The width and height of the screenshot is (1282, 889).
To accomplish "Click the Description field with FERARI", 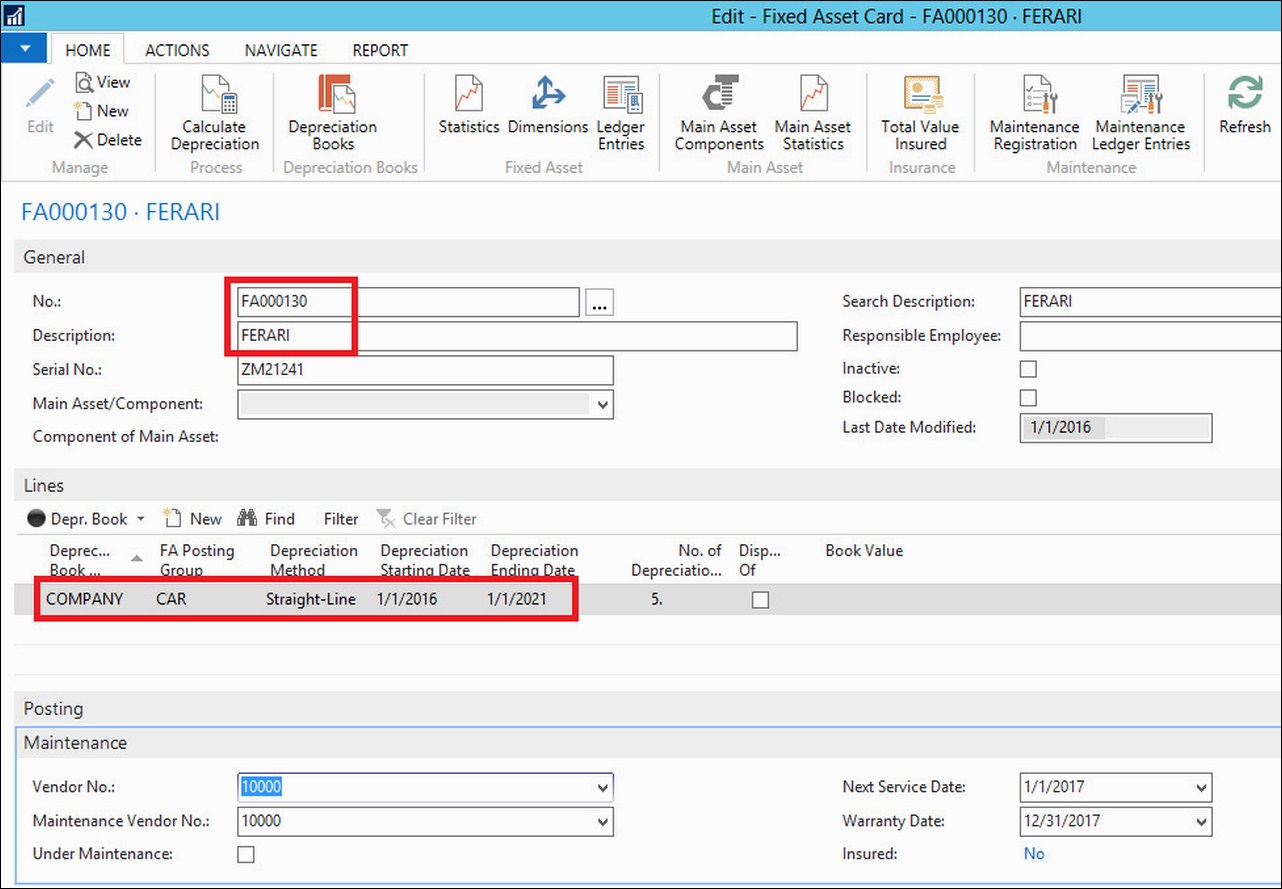I will [517, 336].
